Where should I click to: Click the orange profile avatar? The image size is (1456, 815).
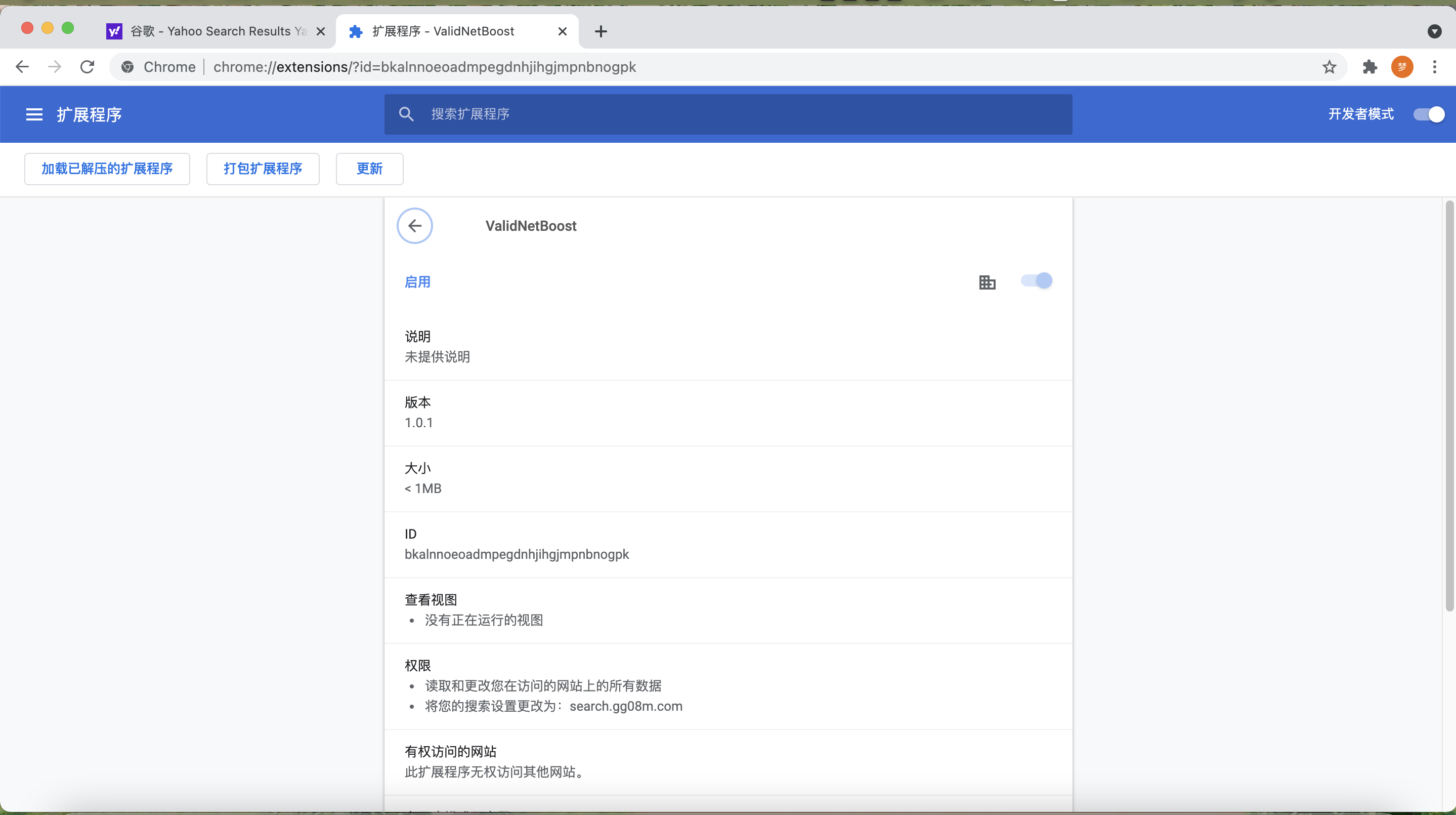pyautogui.click(x=1402, y=67)
